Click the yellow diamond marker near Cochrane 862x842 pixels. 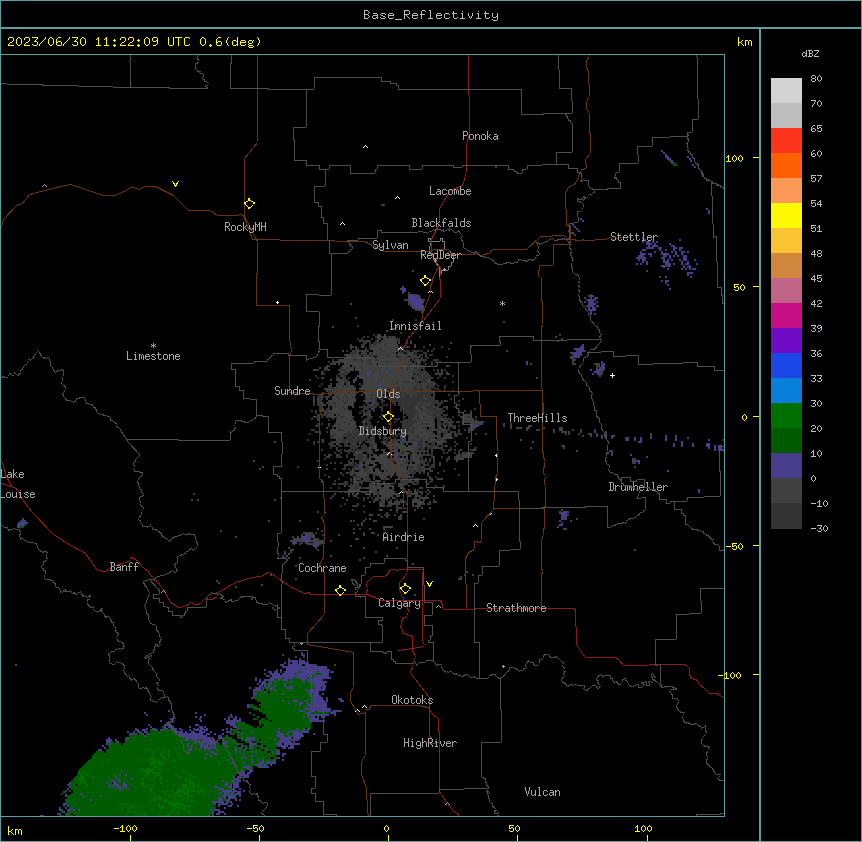tap(340, 590)
